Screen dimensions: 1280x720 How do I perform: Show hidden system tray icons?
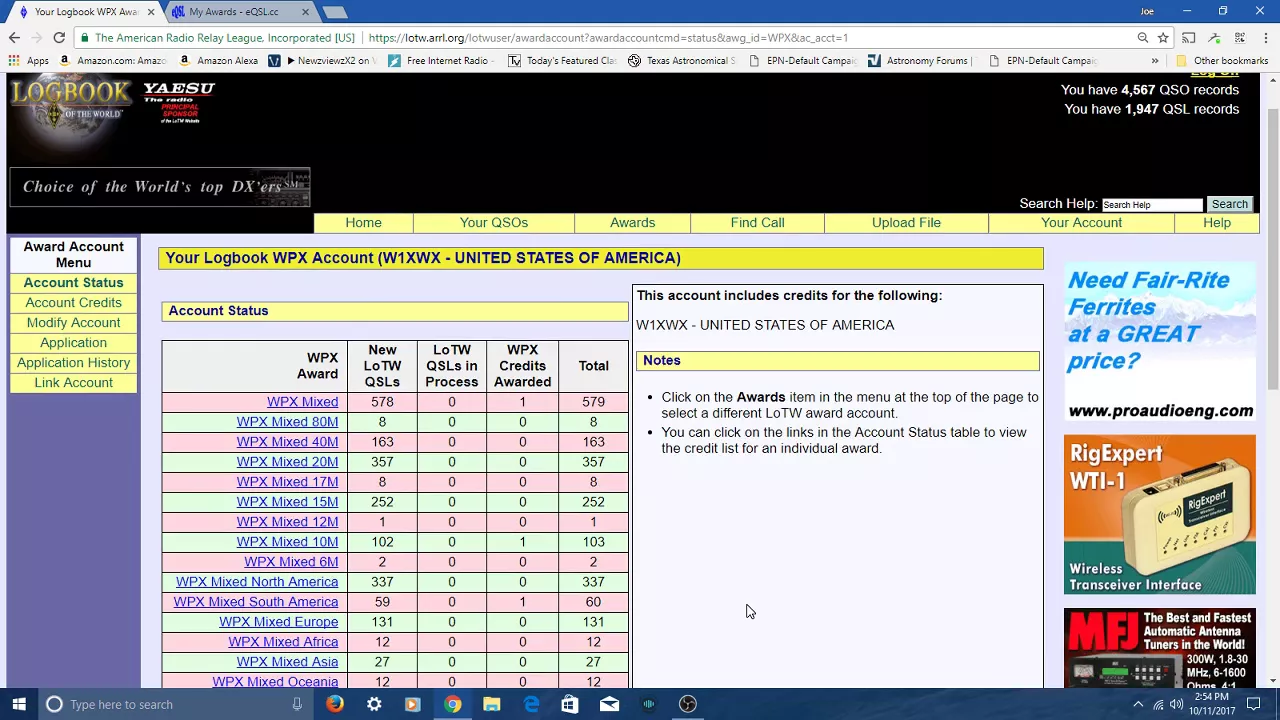[1138, 705]
